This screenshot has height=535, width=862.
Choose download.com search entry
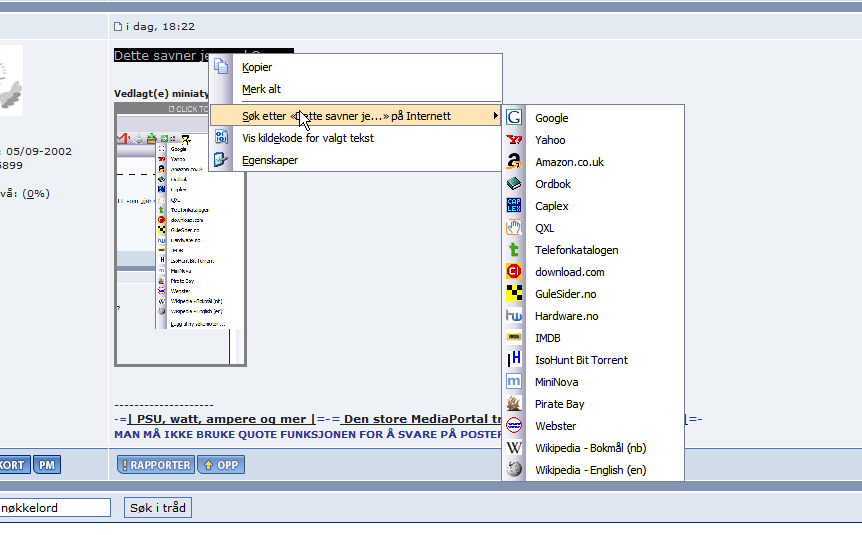(x=593, y=272)
